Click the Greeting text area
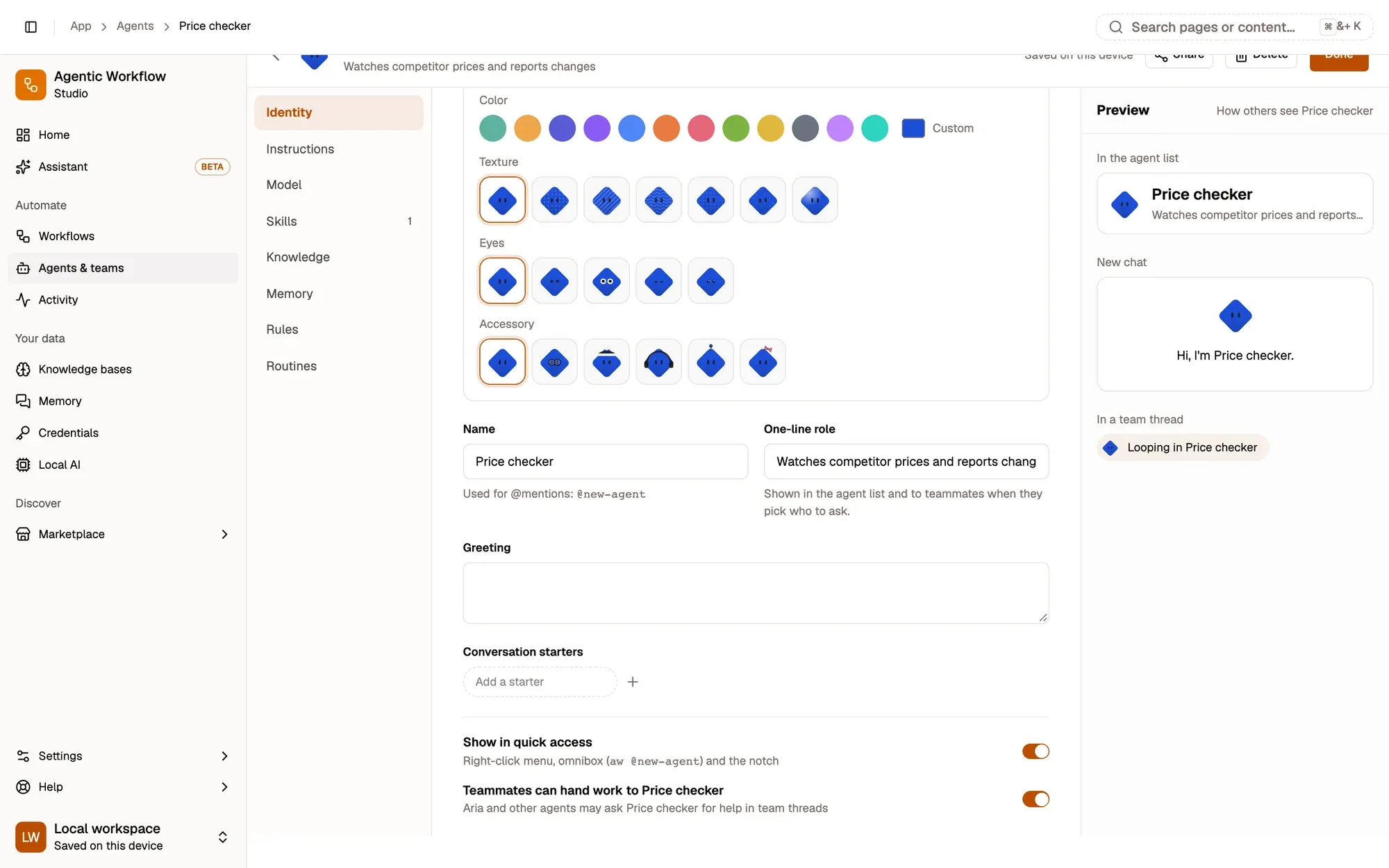Viewport: 1389px width, 868px height. [x=756, y=593]
